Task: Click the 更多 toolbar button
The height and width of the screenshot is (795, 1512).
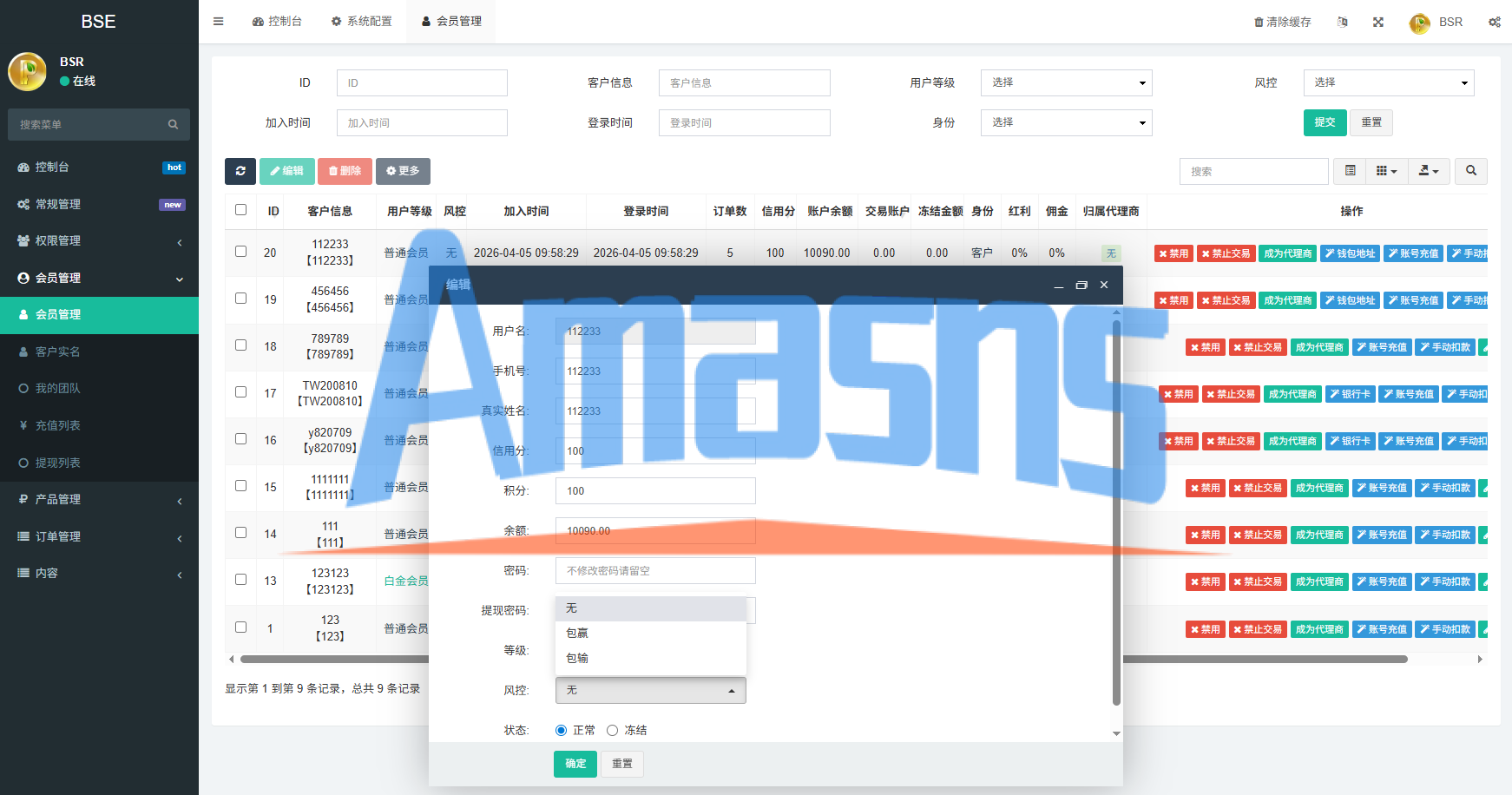Action: coord(403,171)
